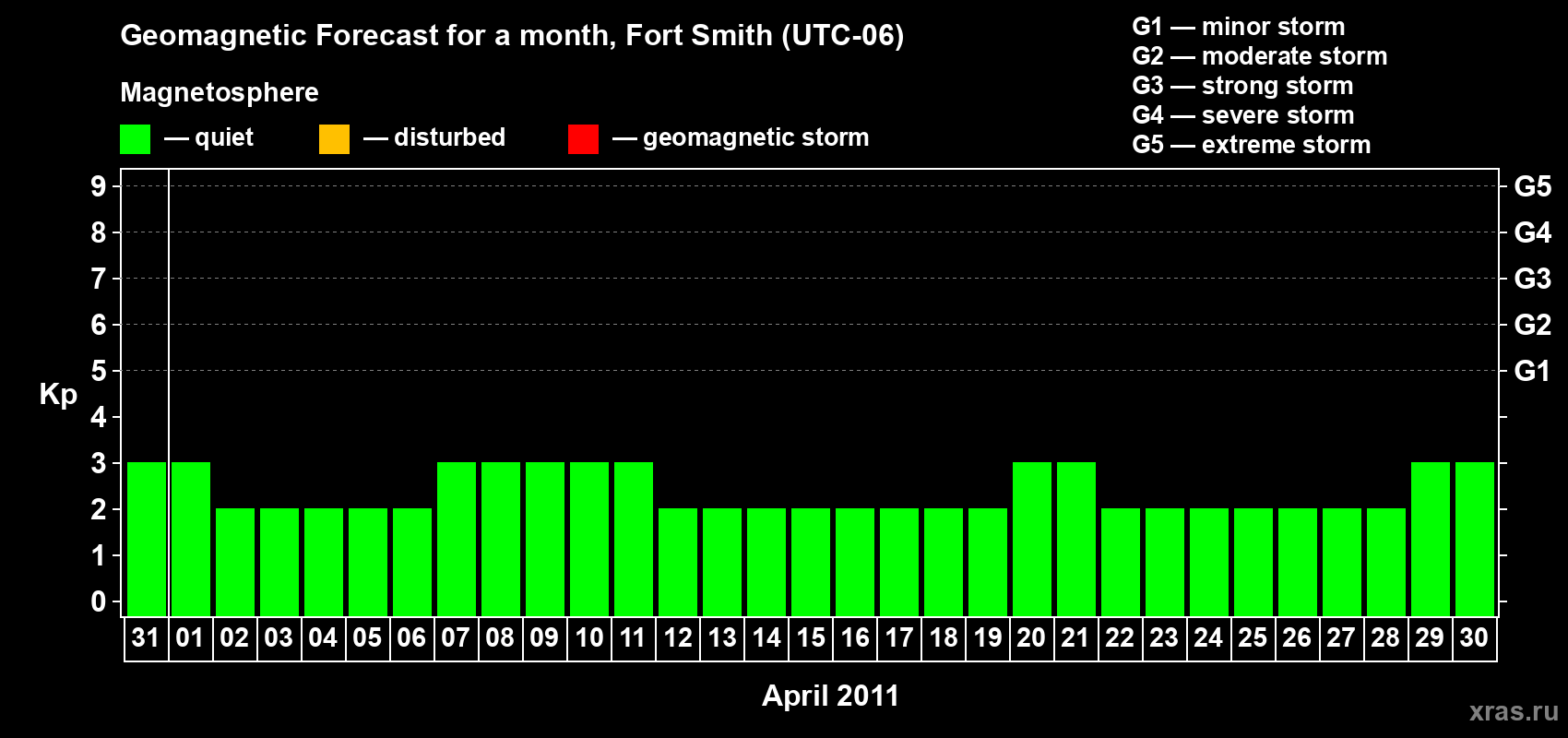The height and width of the screenshot is (738, 1568).
Task: Click the green bar for day 19
Action: tap(988, 562)
